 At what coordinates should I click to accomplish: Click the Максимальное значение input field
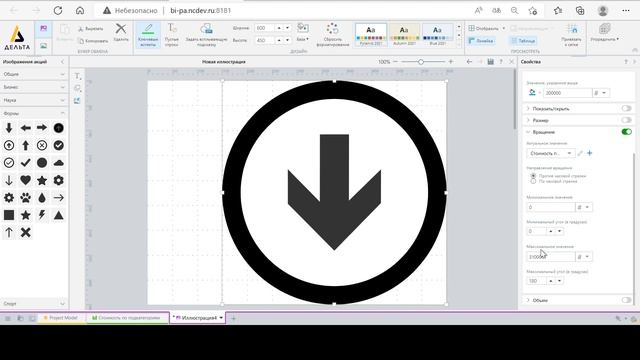[x=550, y=257]
